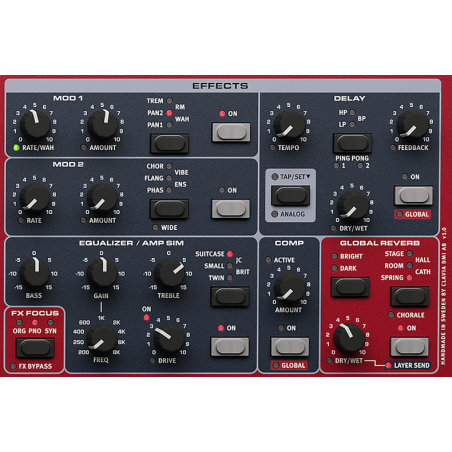Click the BRIGHT indicator LED
This screenshot has width=452, height=452.
(334, 256)
